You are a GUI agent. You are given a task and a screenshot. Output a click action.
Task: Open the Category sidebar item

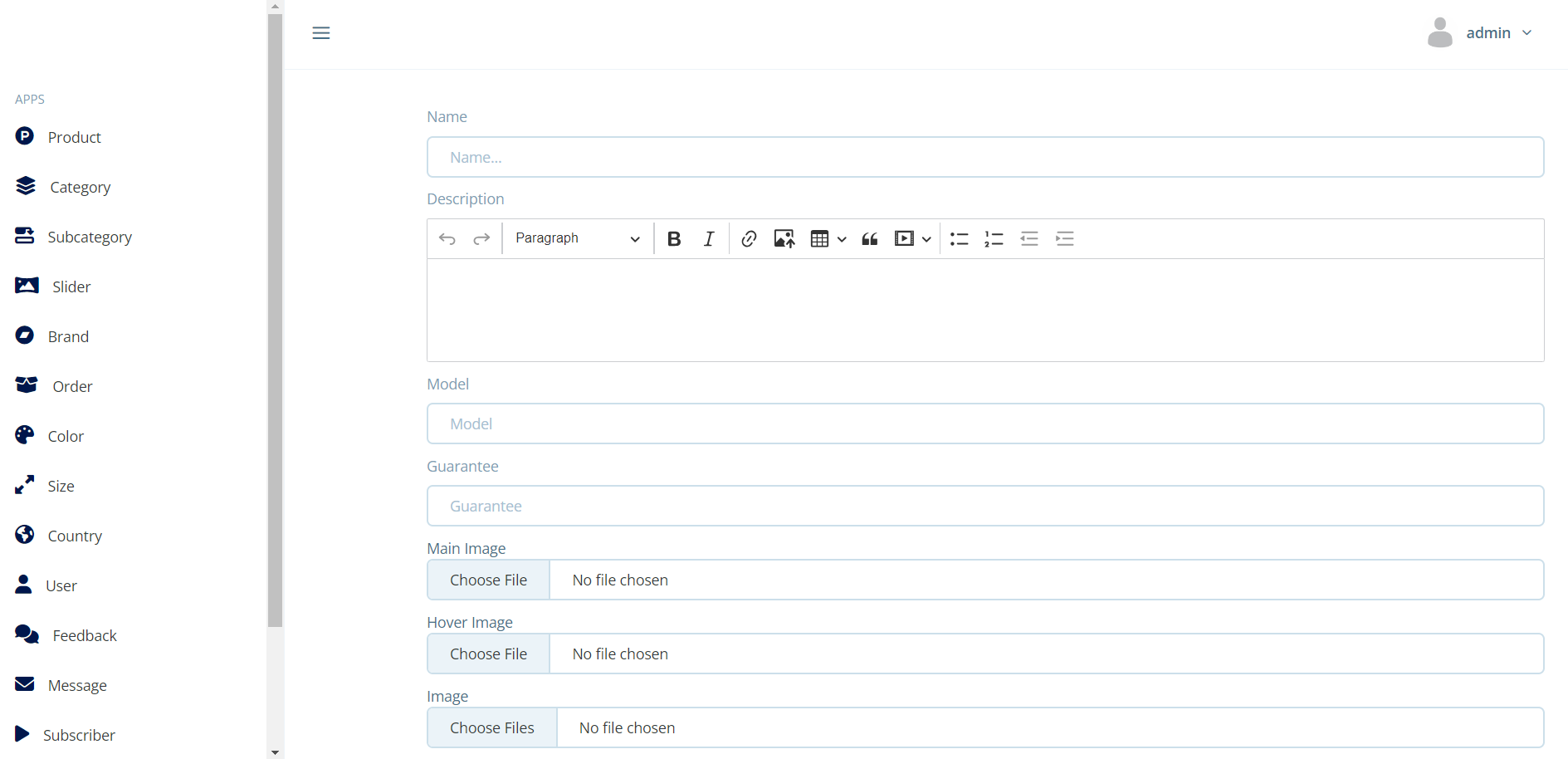pos(80,188)
